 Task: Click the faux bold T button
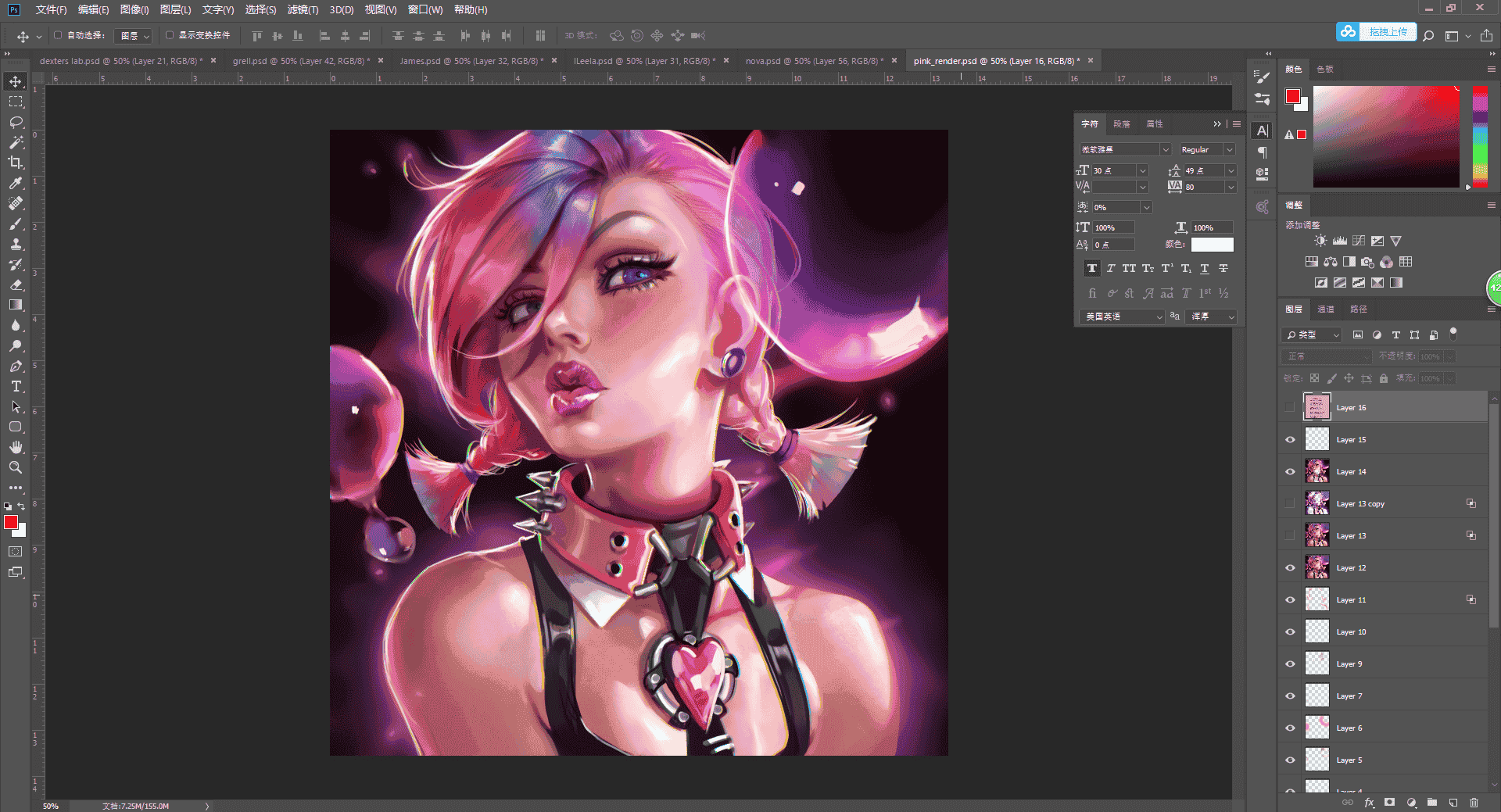tap(1092, 268)
